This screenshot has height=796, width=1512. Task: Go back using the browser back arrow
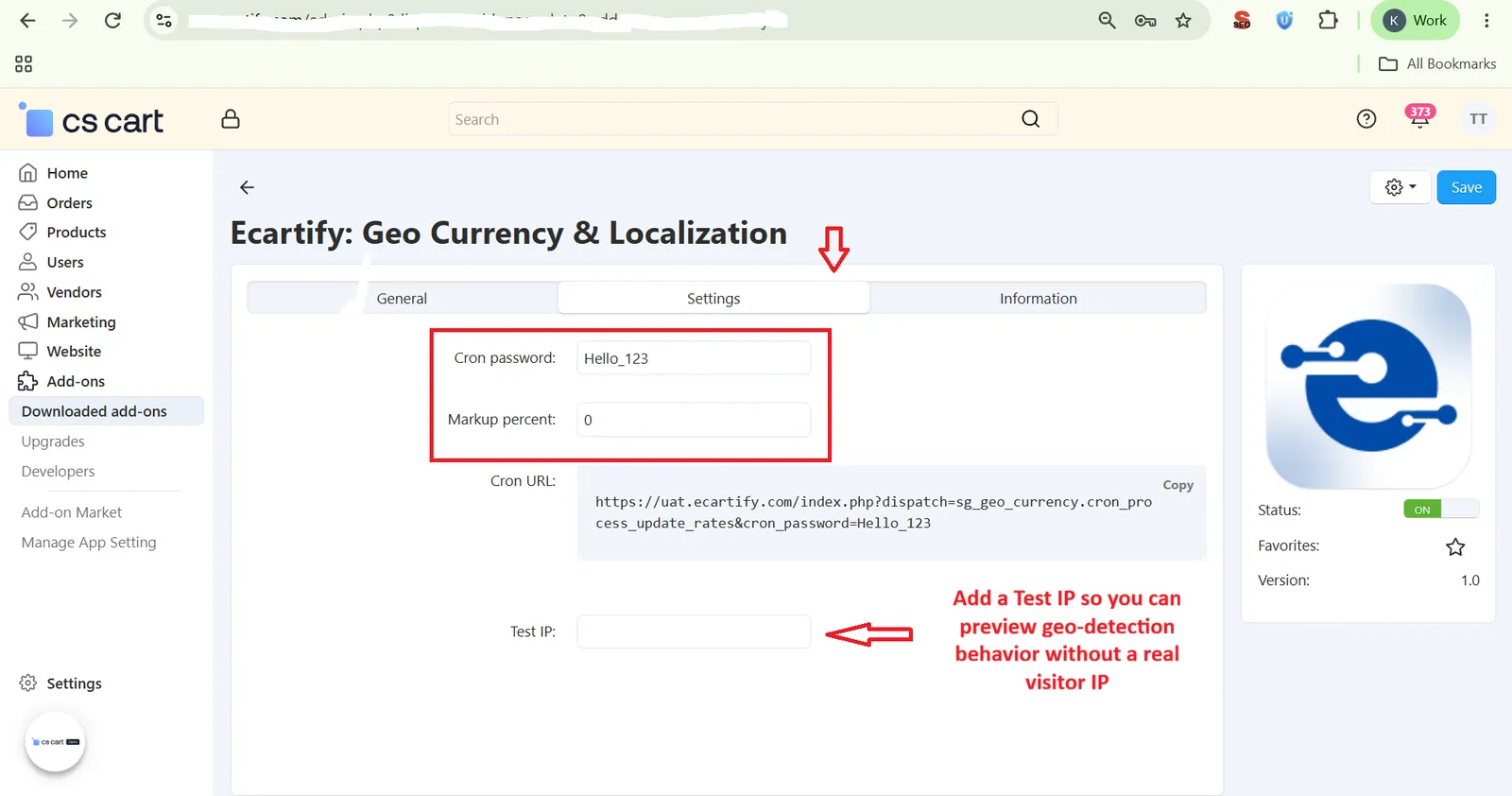coord(27,20)
